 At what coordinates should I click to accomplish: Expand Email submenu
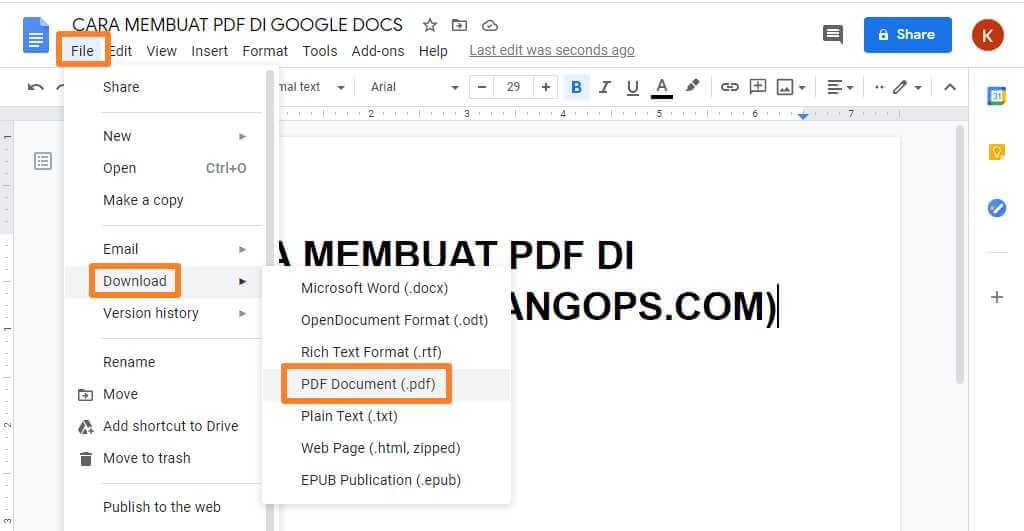165,249
